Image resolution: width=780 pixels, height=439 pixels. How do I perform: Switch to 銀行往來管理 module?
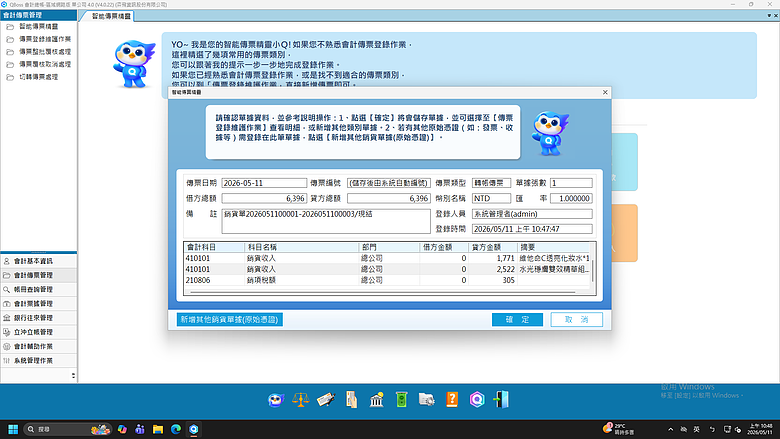tap(39, 318)
